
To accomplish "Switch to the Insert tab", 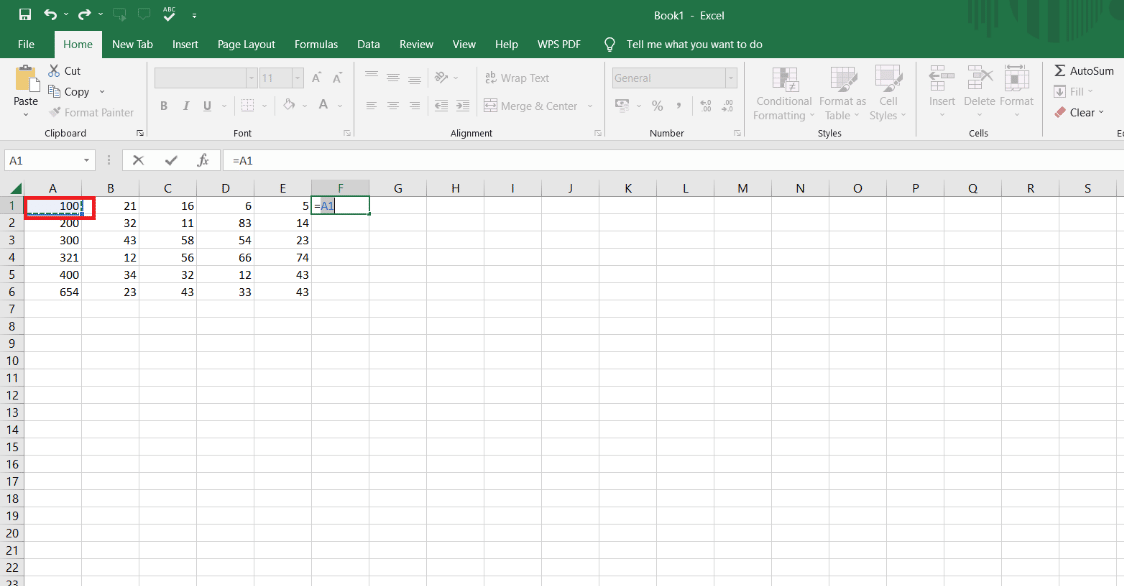I will 185,44.
